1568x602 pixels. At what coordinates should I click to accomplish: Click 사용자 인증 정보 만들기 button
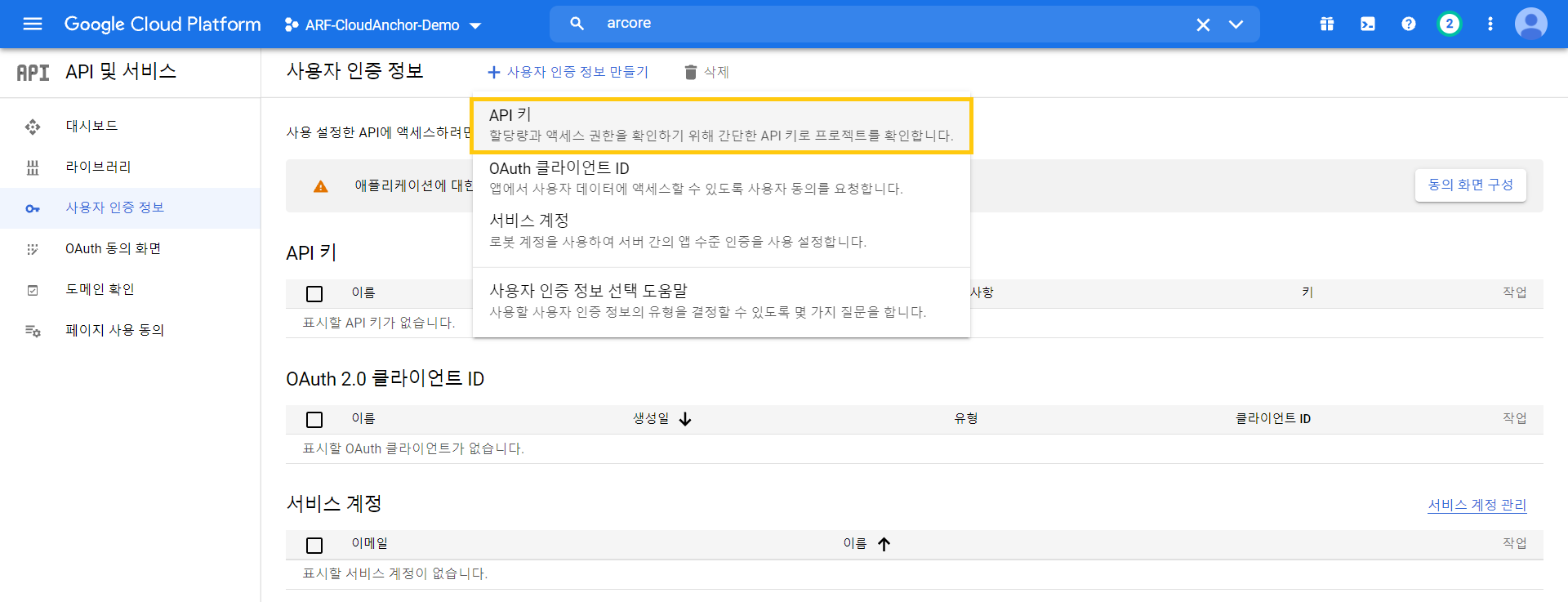[x=568, y=72]
